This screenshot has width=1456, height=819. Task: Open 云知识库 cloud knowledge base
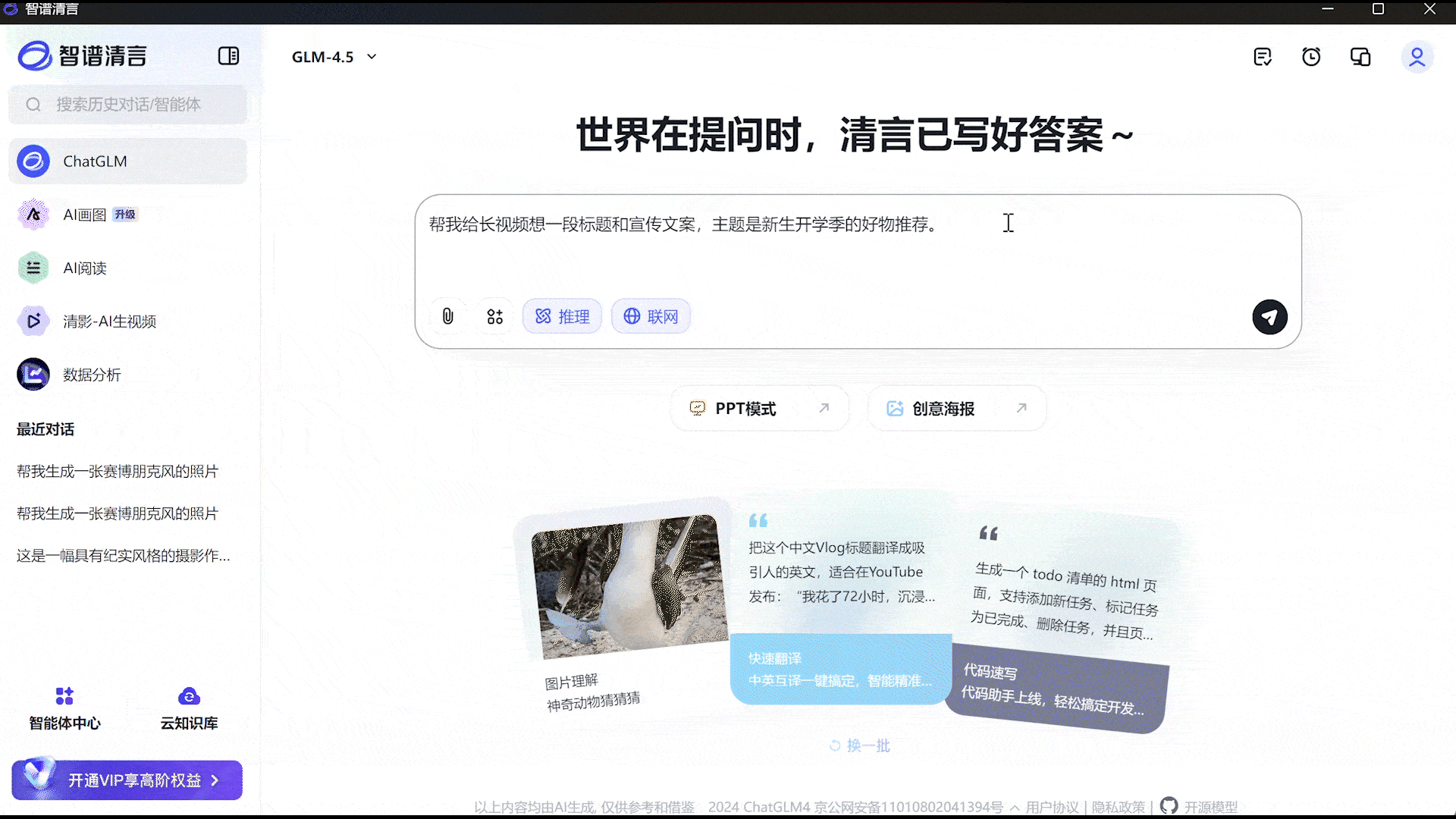pos(189,708)
